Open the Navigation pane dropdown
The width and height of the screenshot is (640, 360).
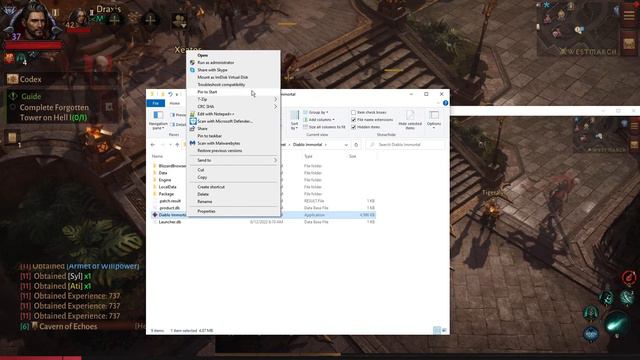(158, 120)
